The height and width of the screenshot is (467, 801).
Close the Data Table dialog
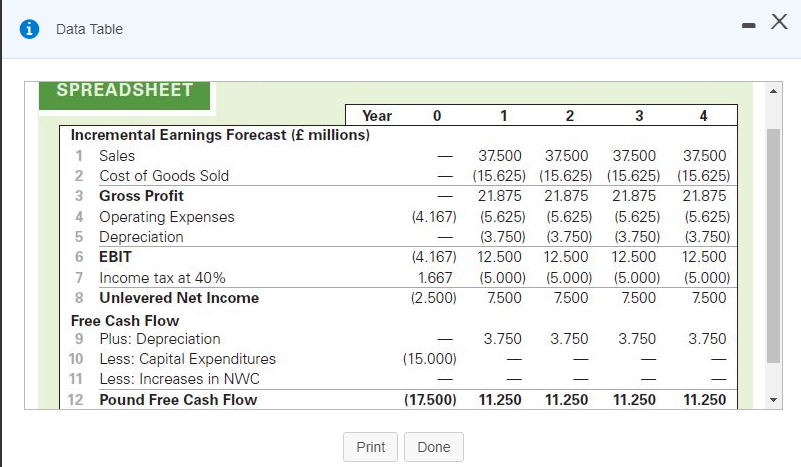click(x=779, y=21)
